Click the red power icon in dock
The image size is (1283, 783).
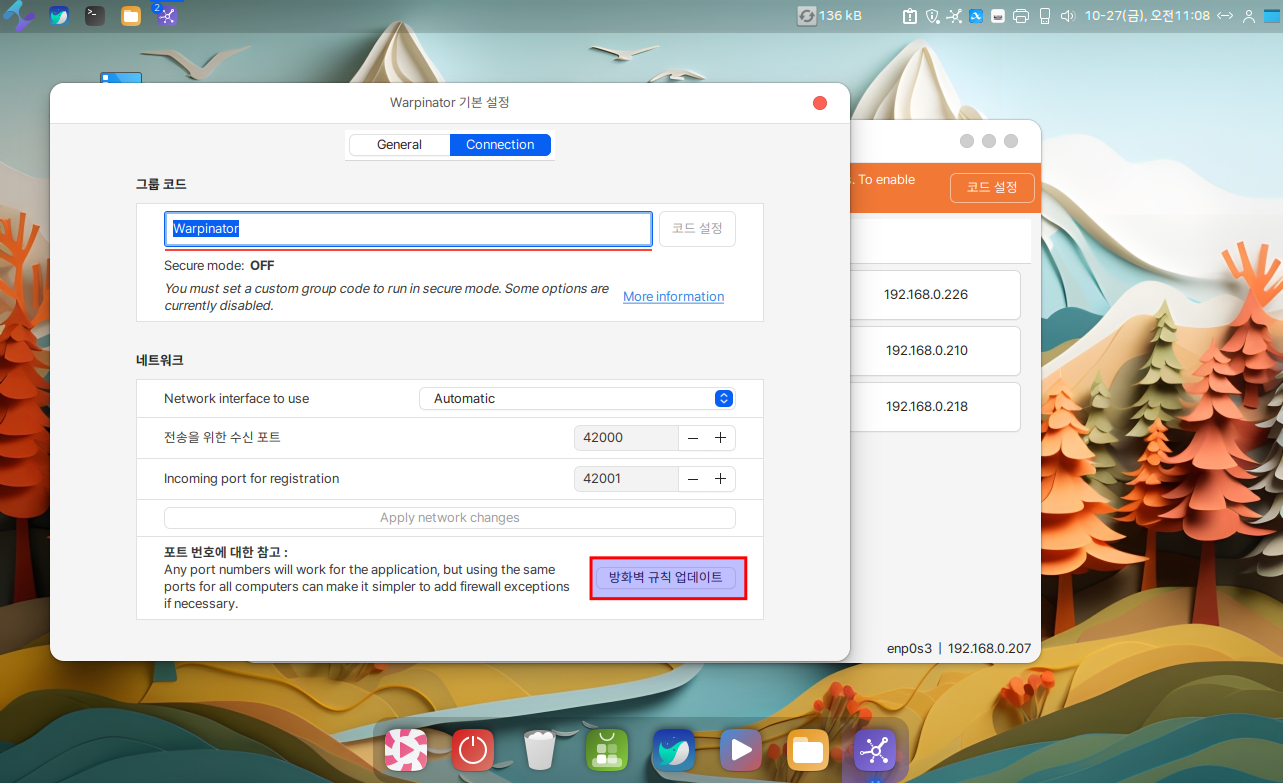click(472, 750)
